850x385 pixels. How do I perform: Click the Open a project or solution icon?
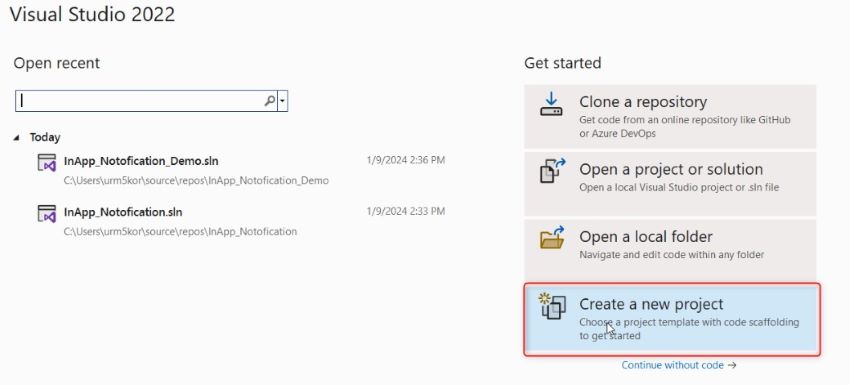552,170
